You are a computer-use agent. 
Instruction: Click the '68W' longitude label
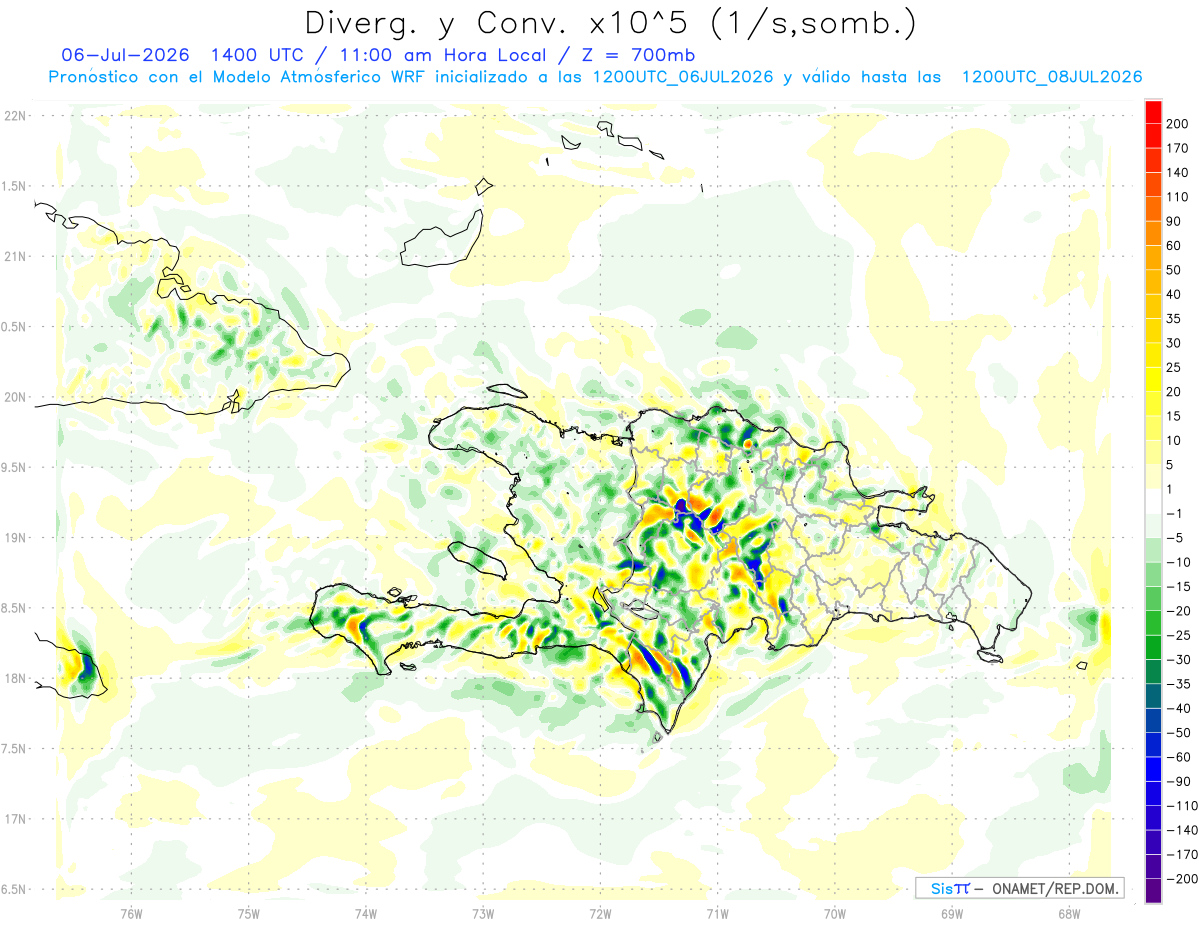point(1068,912)
